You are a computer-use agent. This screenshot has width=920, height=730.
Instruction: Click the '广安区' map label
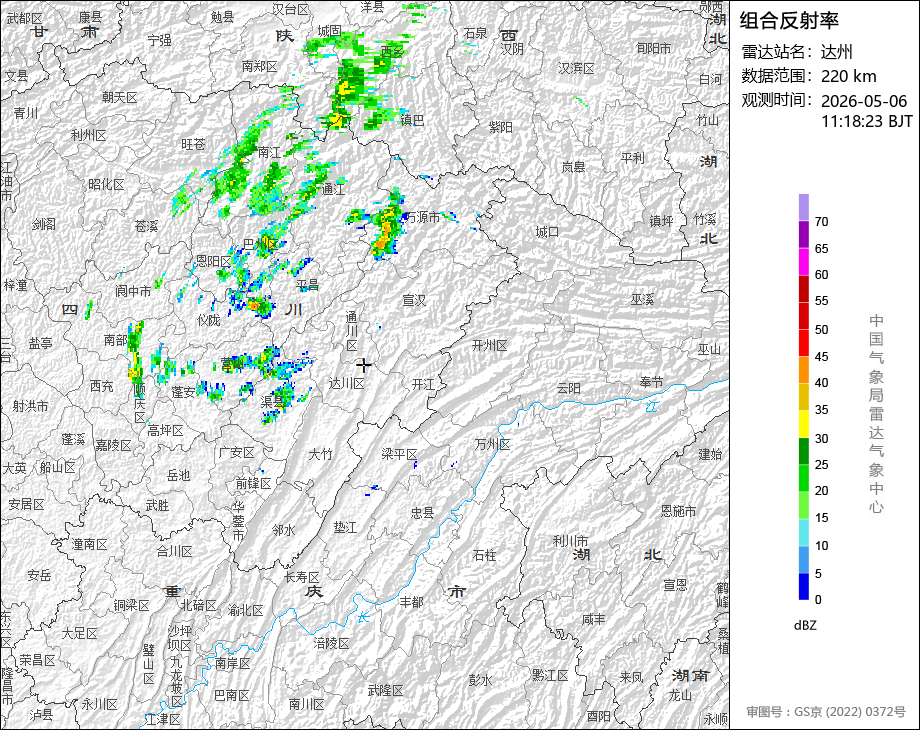(236, 453)
